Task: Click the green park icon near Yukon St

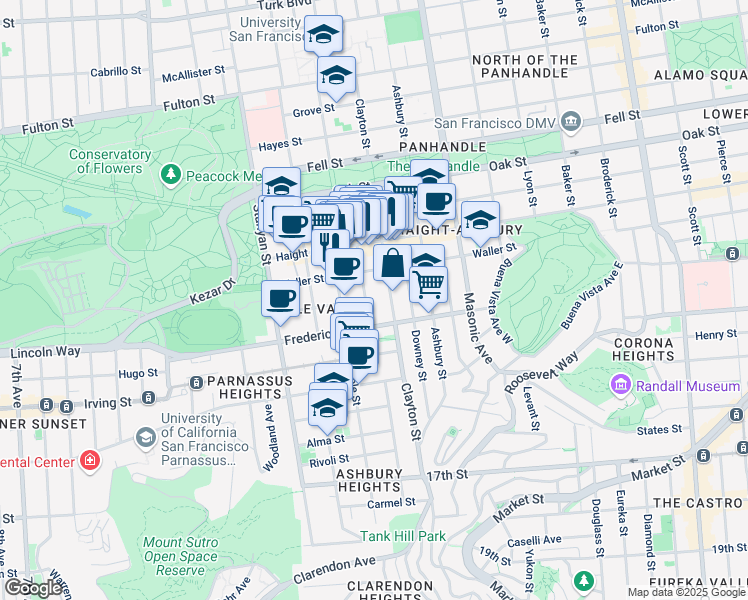Action: click(583, 581)
